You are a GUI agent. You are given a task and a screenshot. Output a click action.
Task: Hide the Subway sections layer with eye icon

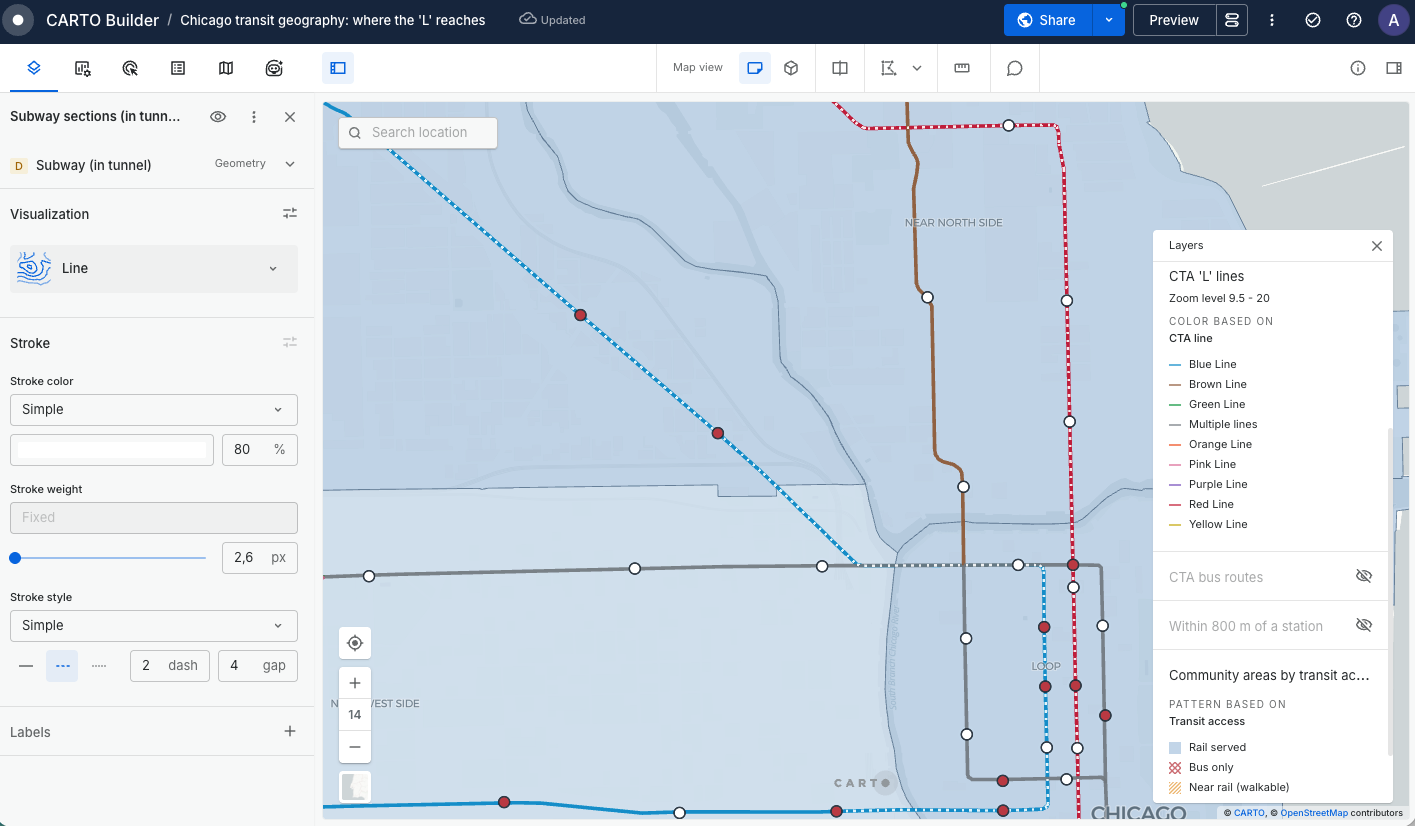click(218, 117)
